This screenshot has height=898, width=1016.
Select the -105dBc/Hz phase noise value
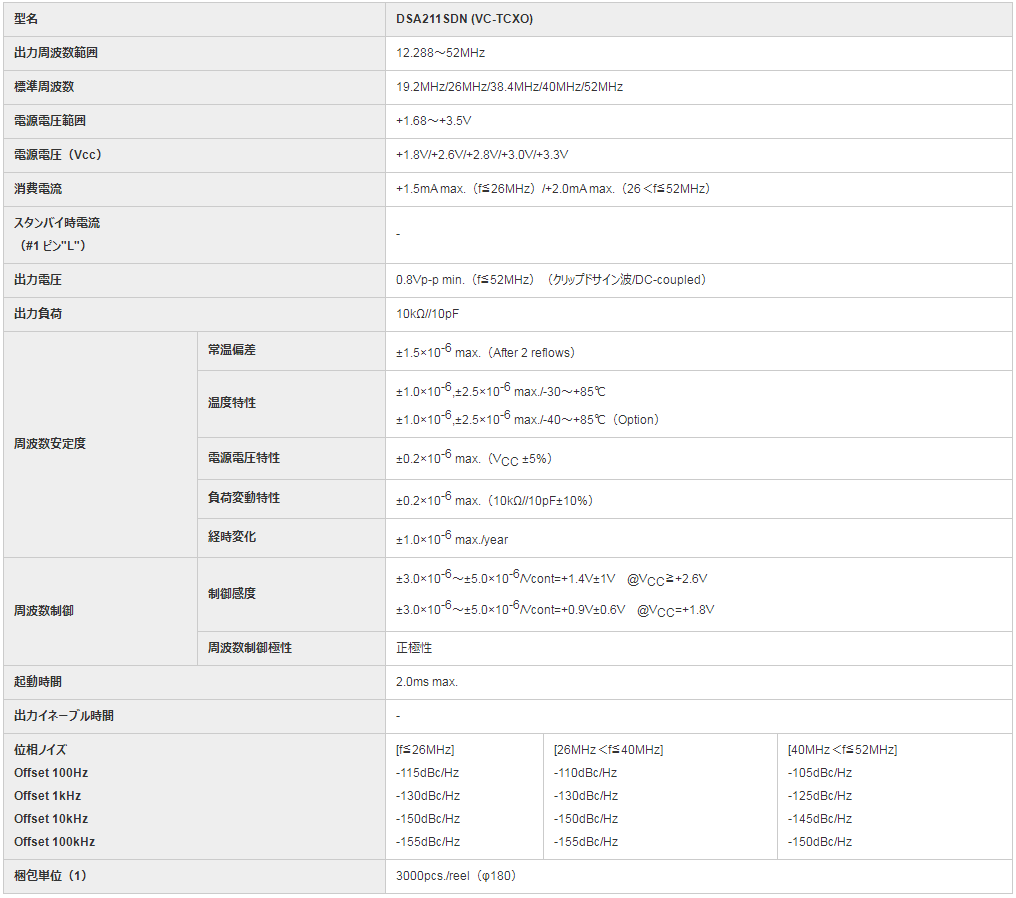point(819,773)
